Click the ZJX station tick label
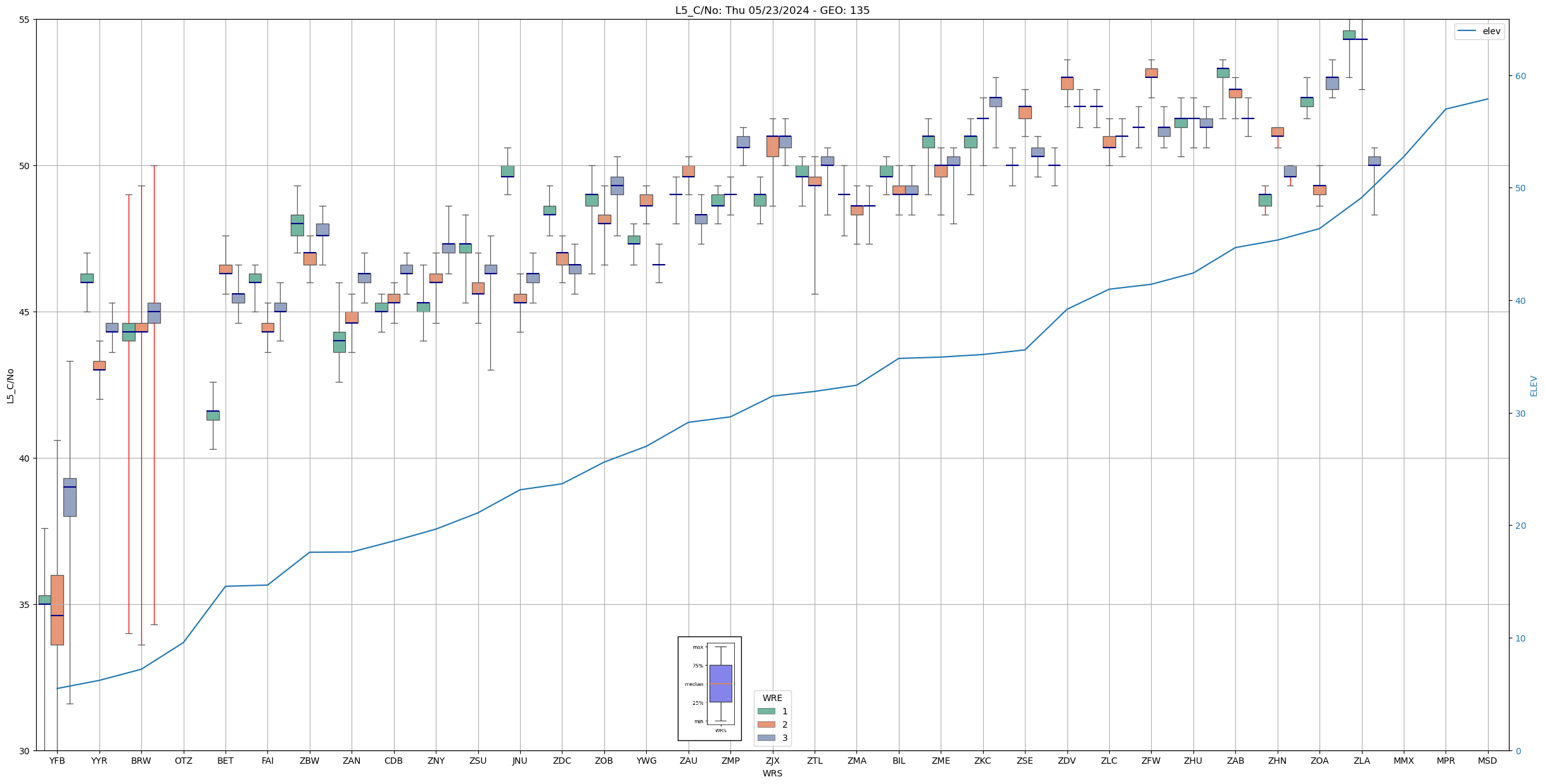Screen dimensions: 1545x784 pyautogui.click(x=772, y=761)
